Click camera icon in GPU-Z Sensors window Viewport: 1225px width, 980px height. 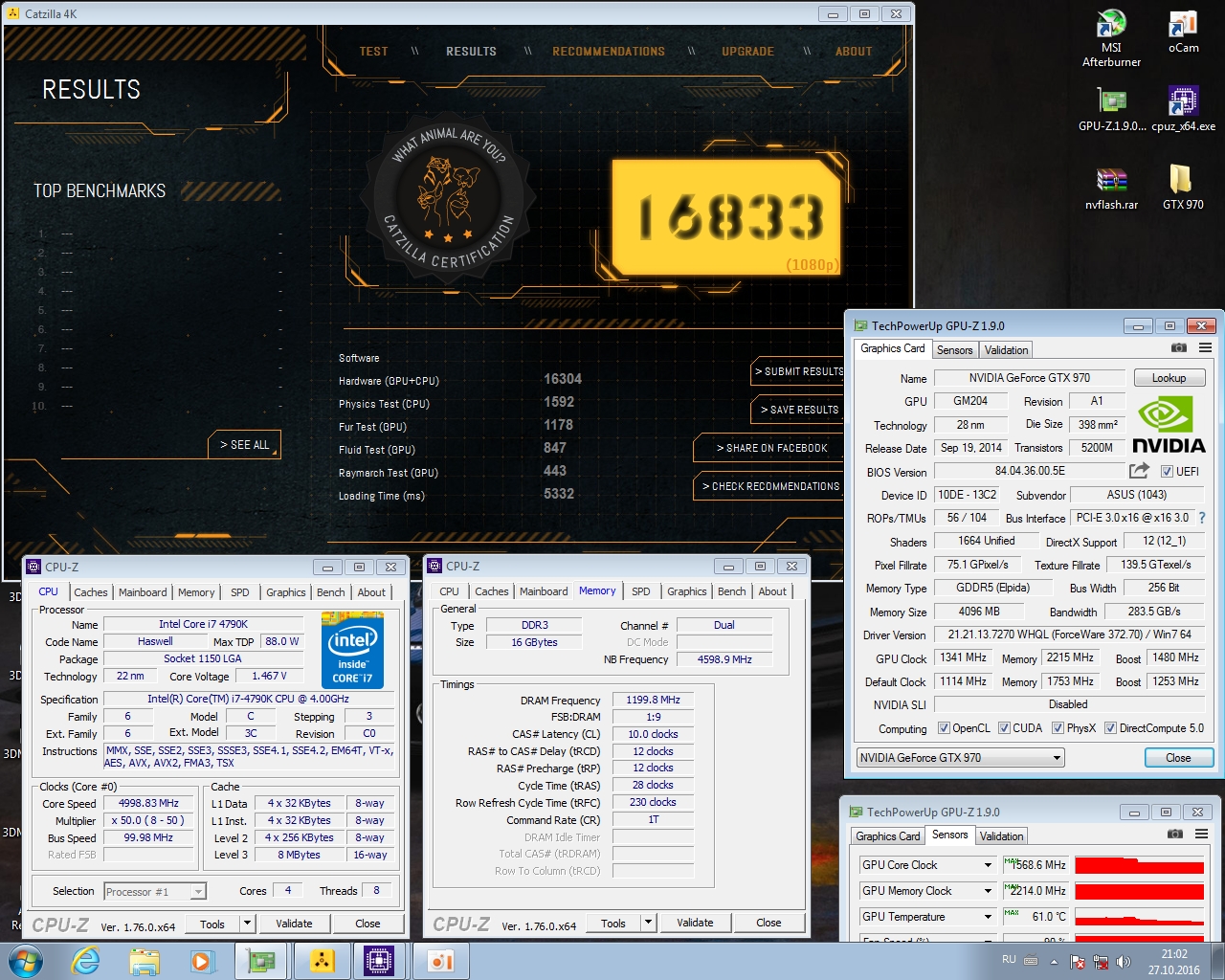tap(1175, 835)
